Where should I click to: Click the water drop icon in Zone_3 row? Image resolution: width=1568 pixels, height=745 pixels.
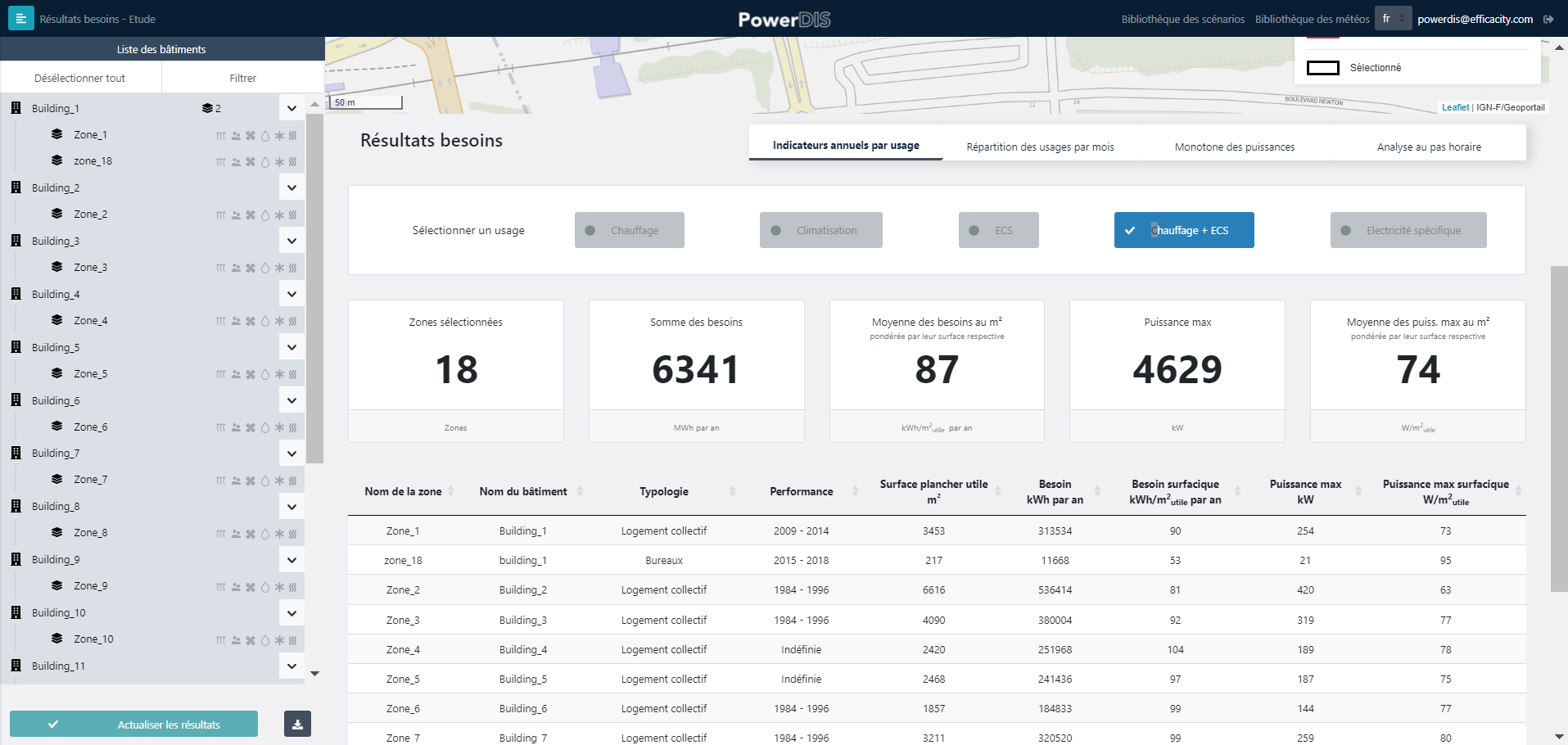[x=264, y=269]
